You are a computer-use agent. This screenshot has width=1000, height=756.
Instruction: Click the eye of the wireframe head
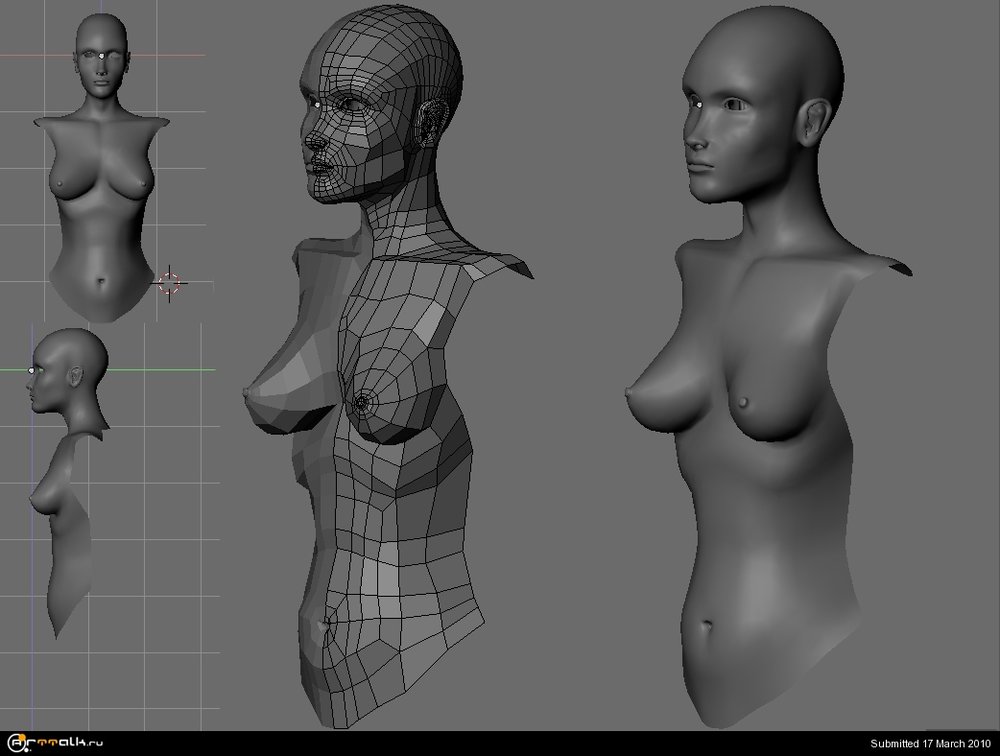tap(351, 104)
